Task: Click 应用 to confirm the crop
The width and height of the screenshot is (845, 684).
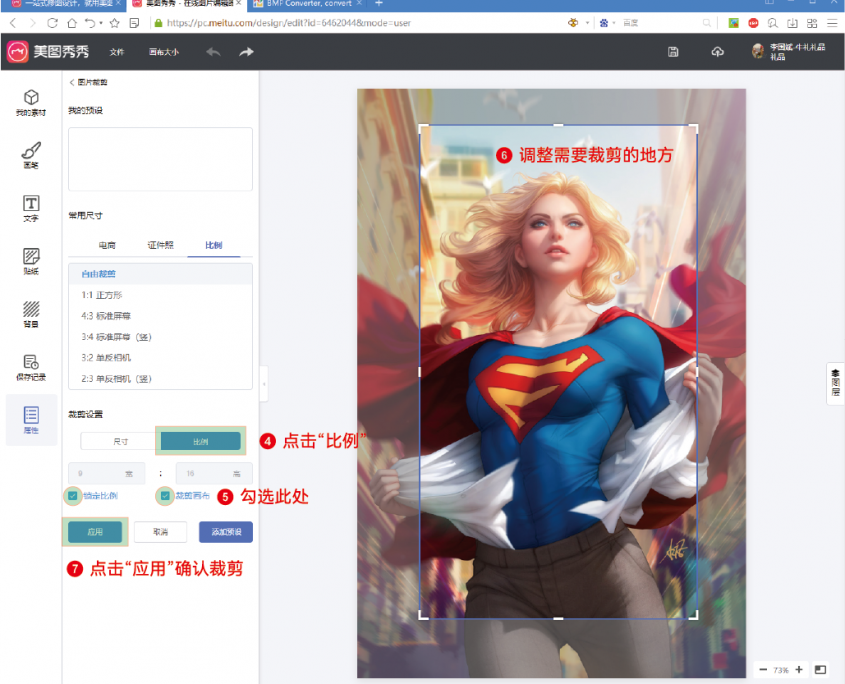Action: tap(95, 532)
